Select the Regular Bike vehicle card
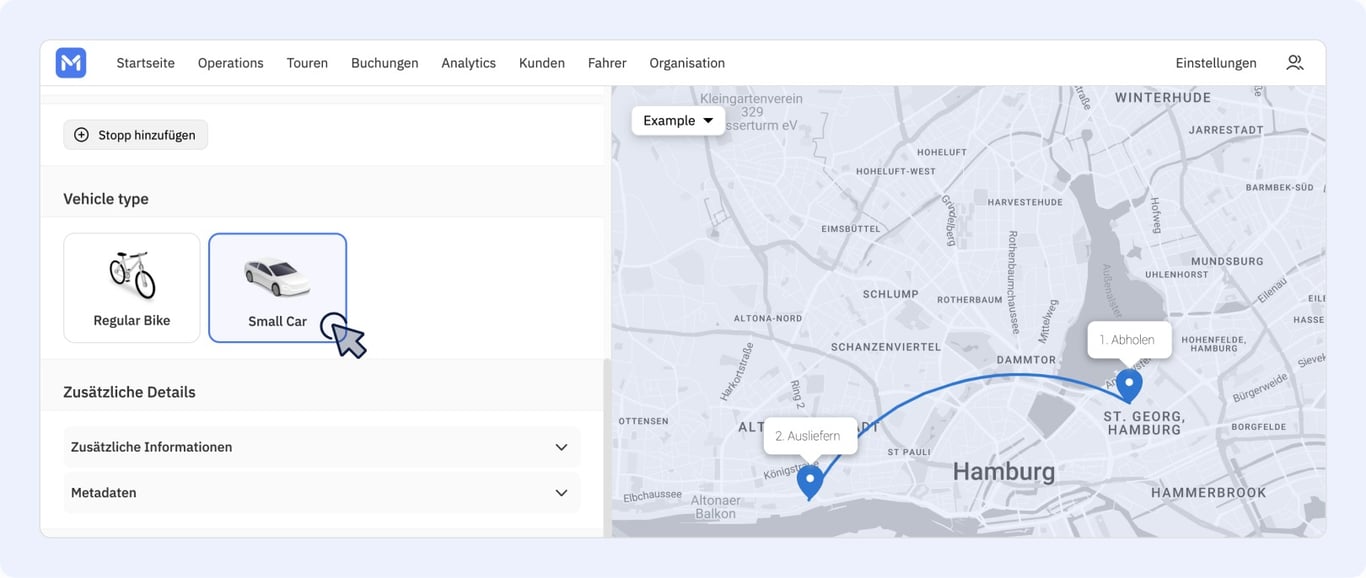This screenshot has height=578, width=1366. click(x=132, y=288)
